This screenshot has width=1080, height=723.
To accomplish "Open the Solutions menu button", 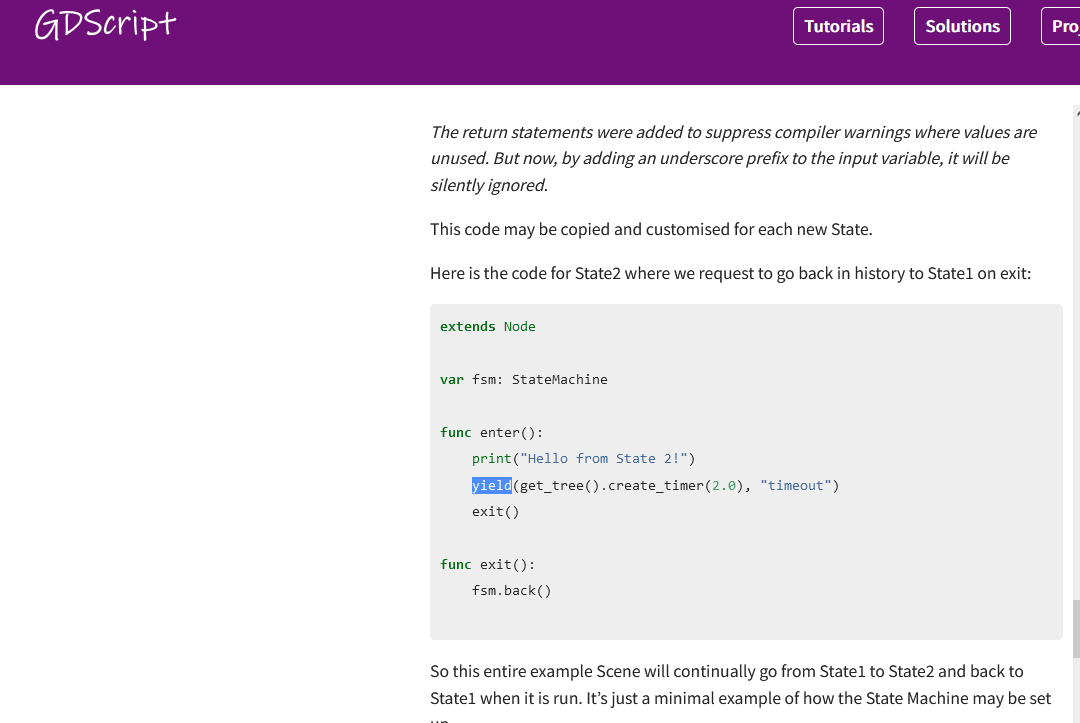I will (962, 26).
